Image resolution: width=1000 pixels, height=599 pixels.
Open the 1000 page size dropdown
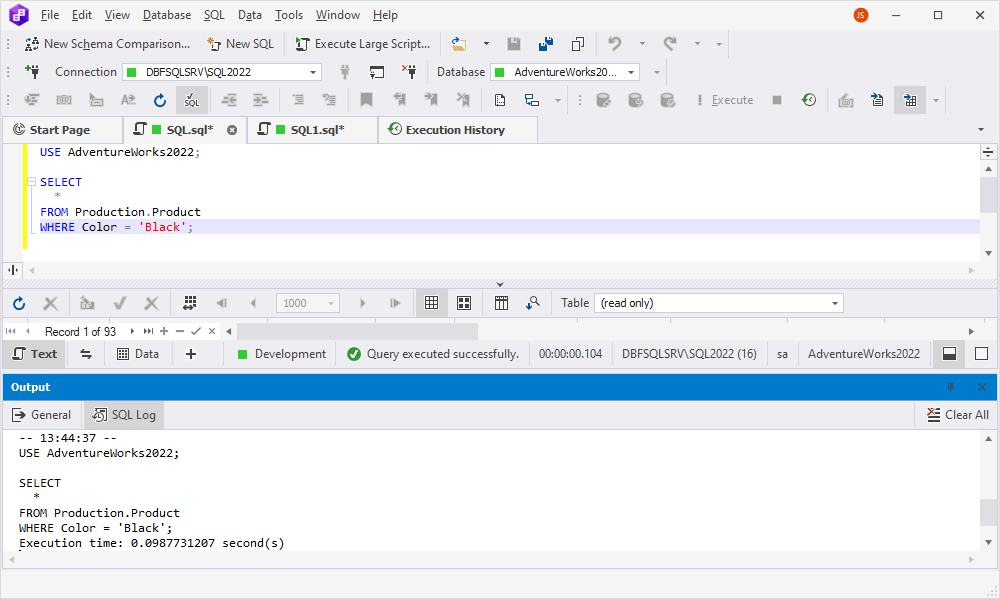click(x=307, y=303)
